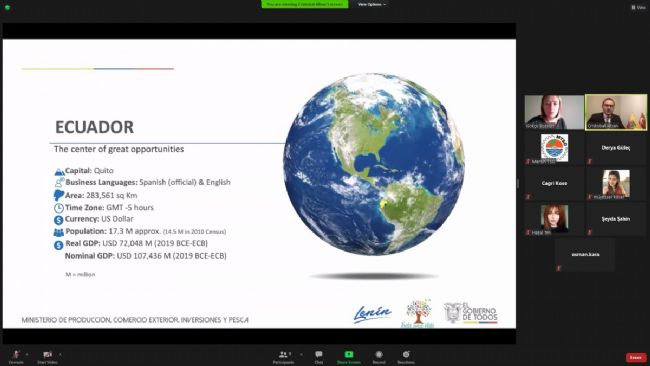The width and height of the screenshot is (650, 366).
Task: Start recording with the Record icon
Action: 378,357
